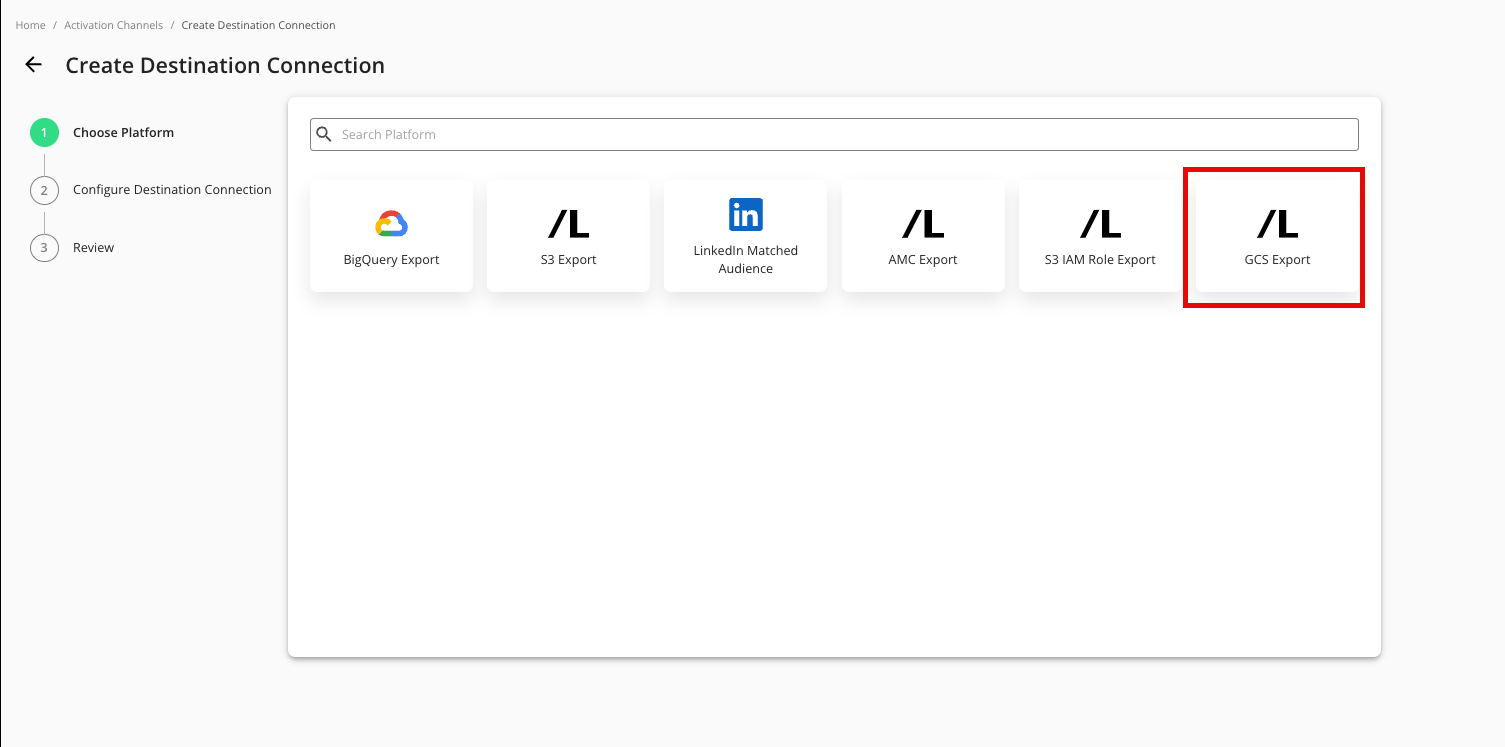Image resolution: width=1505 pixels, height=747 pixels.
Task: Click the /L logo on GCS Export card
Action: 1277,224
